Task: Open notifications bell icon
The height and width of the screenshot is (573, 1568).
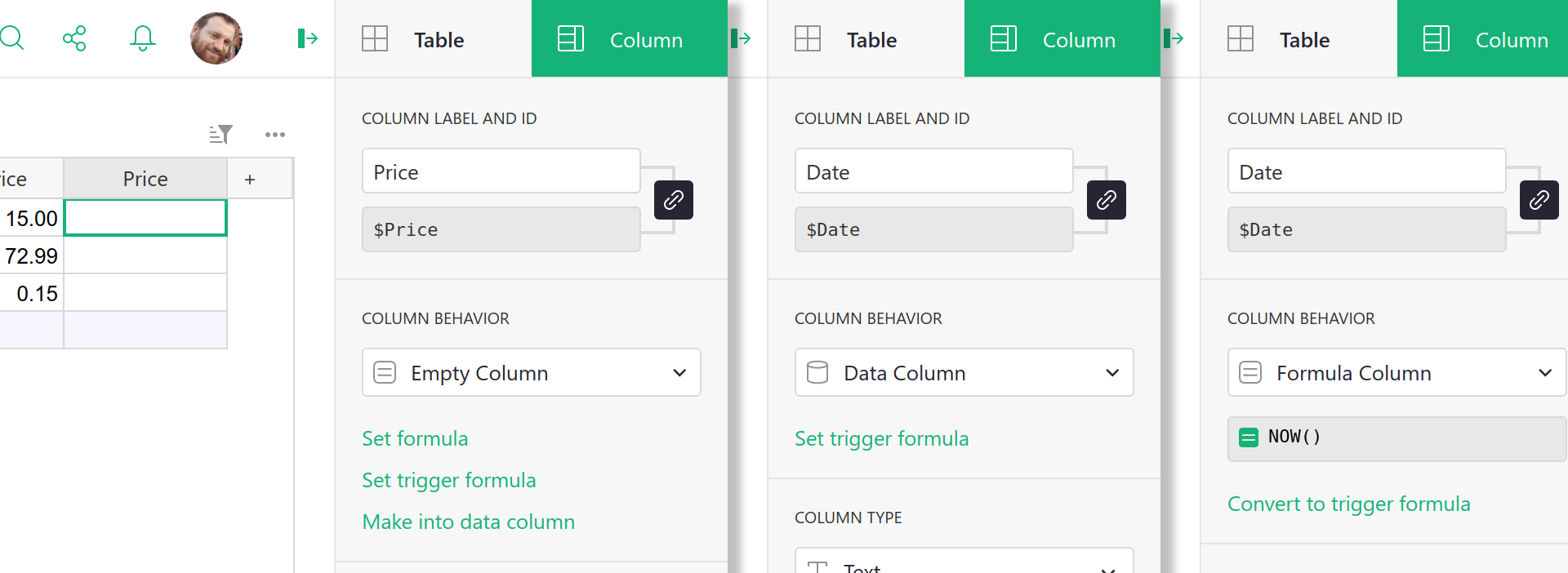Action: point(143,38)
